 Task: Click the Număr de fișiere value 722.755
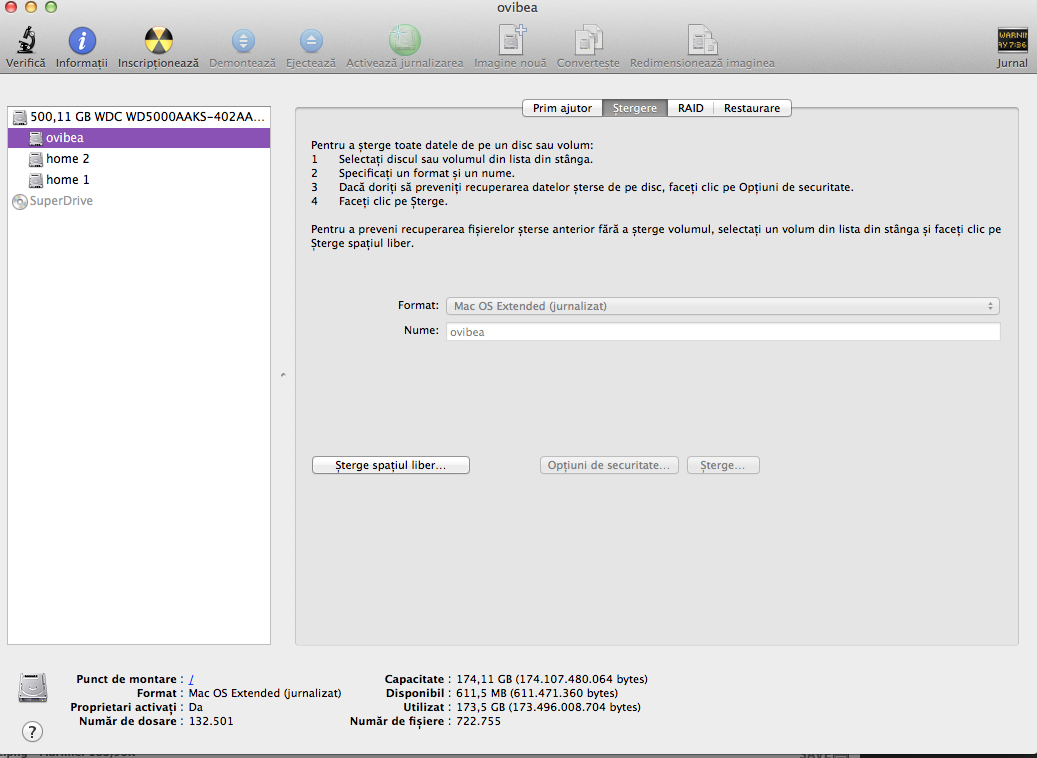coord(478,721)
